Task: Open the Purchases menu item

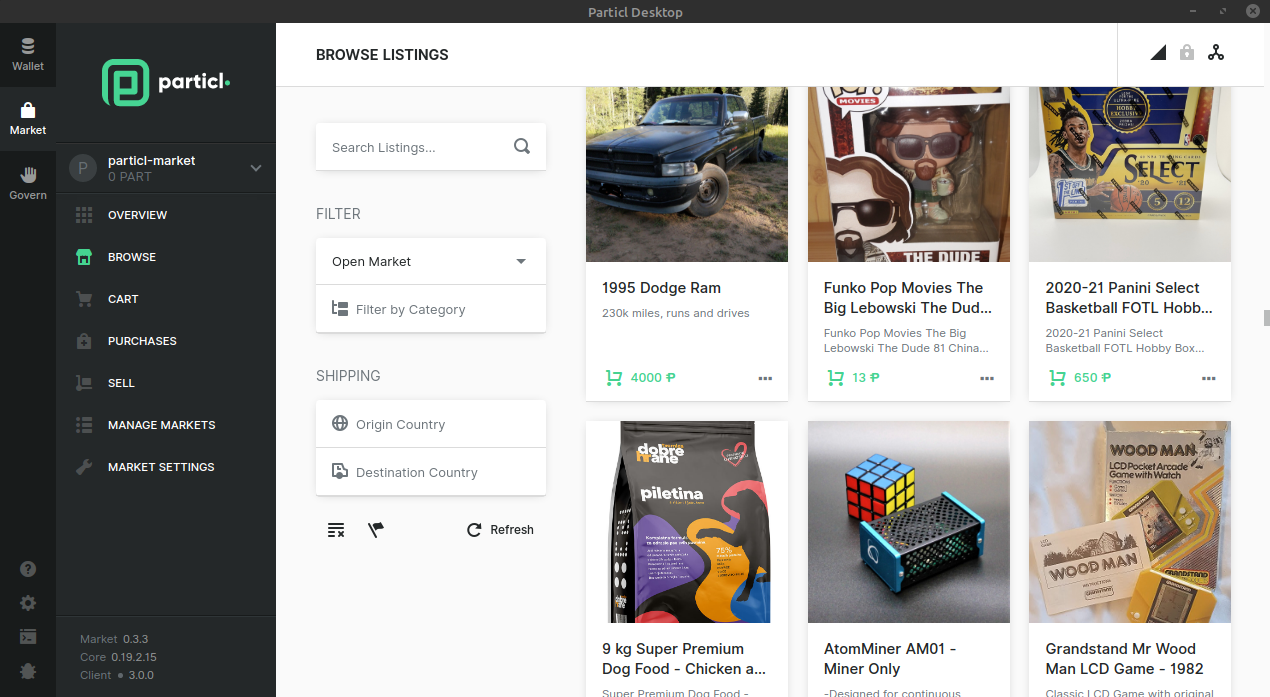Action: click(166, 341)
